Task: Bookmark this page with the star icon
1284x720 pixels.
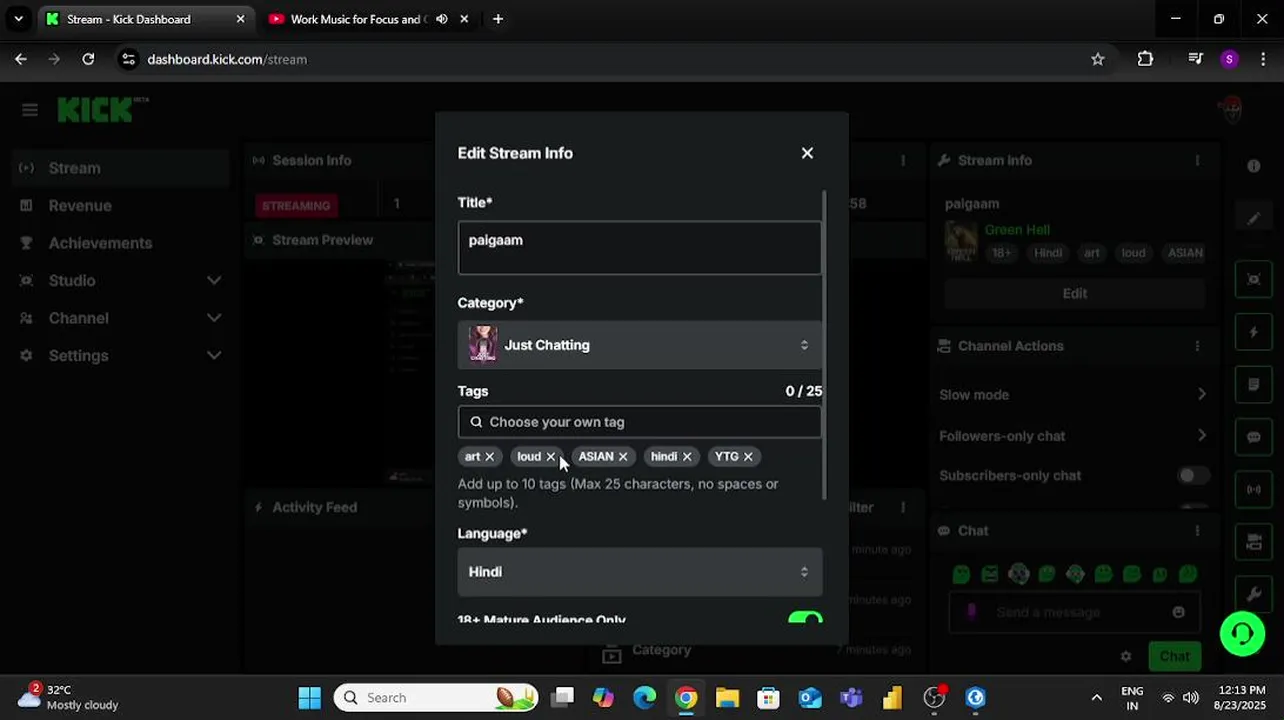Action: coord(1098,59)
